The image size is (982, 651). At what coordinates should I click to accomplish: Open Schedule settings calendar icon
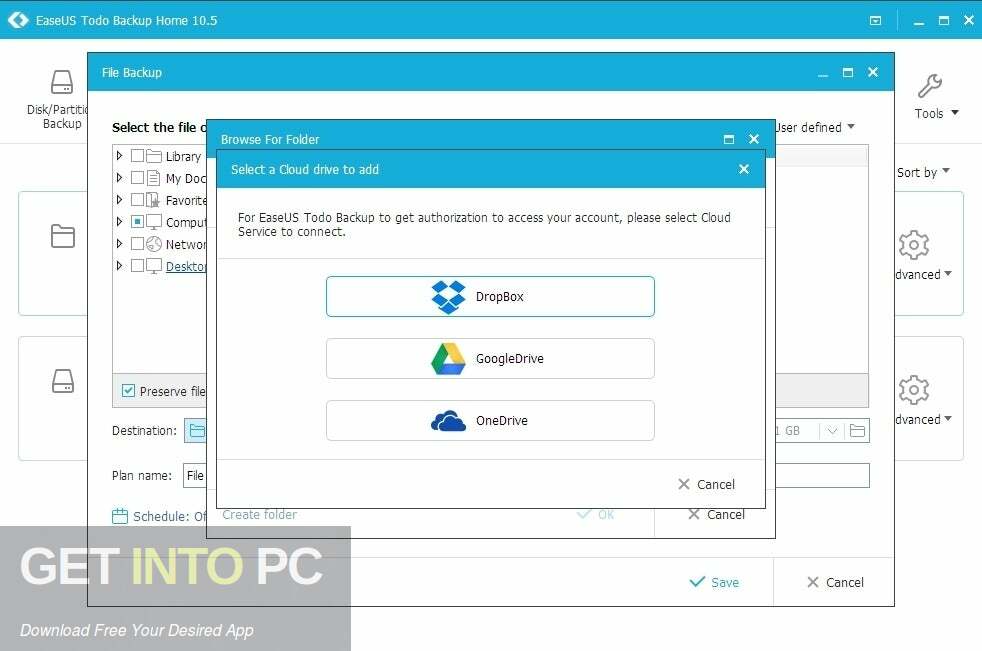(120, 516)
